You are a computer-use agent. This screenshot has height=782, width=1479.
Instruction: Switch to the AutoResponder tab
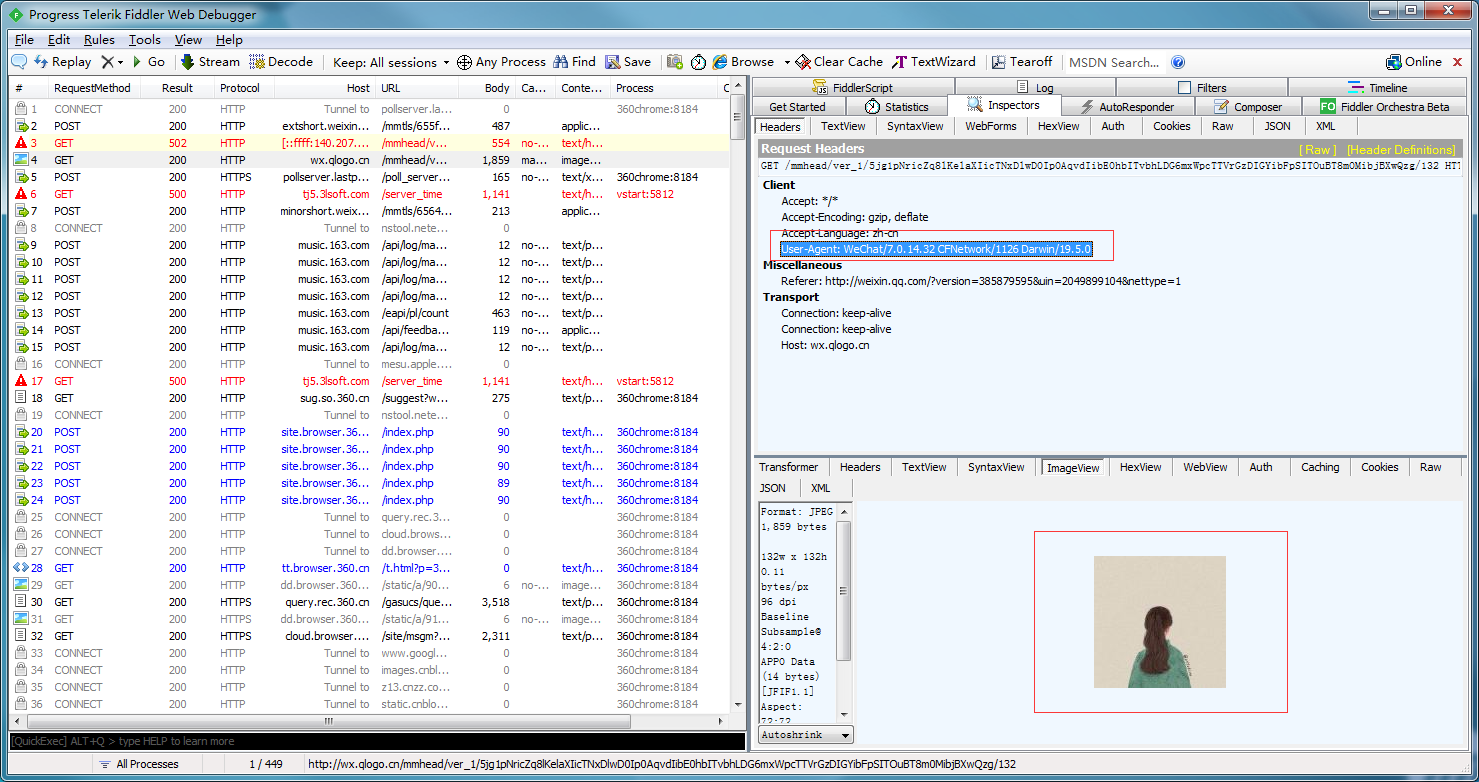tap(1127, 107)
